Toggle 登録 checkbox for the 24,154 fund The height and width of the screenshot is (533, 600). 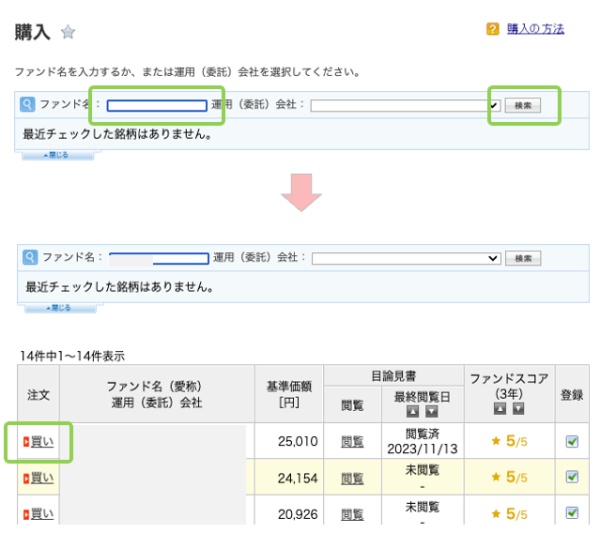tap(572, 477)
